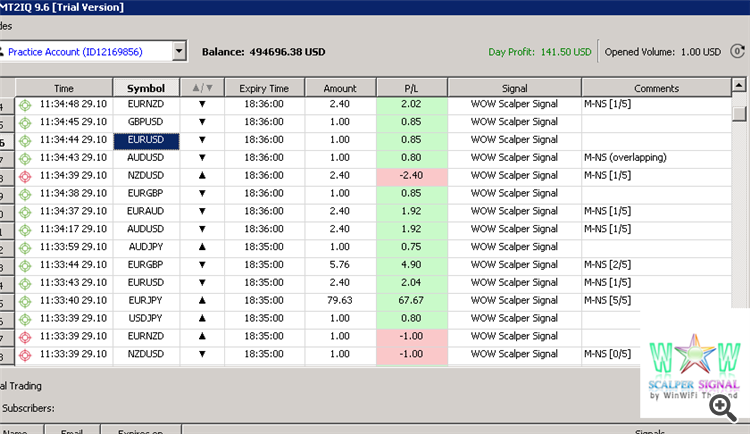Click the 5.76 amount value

point(340,265)
